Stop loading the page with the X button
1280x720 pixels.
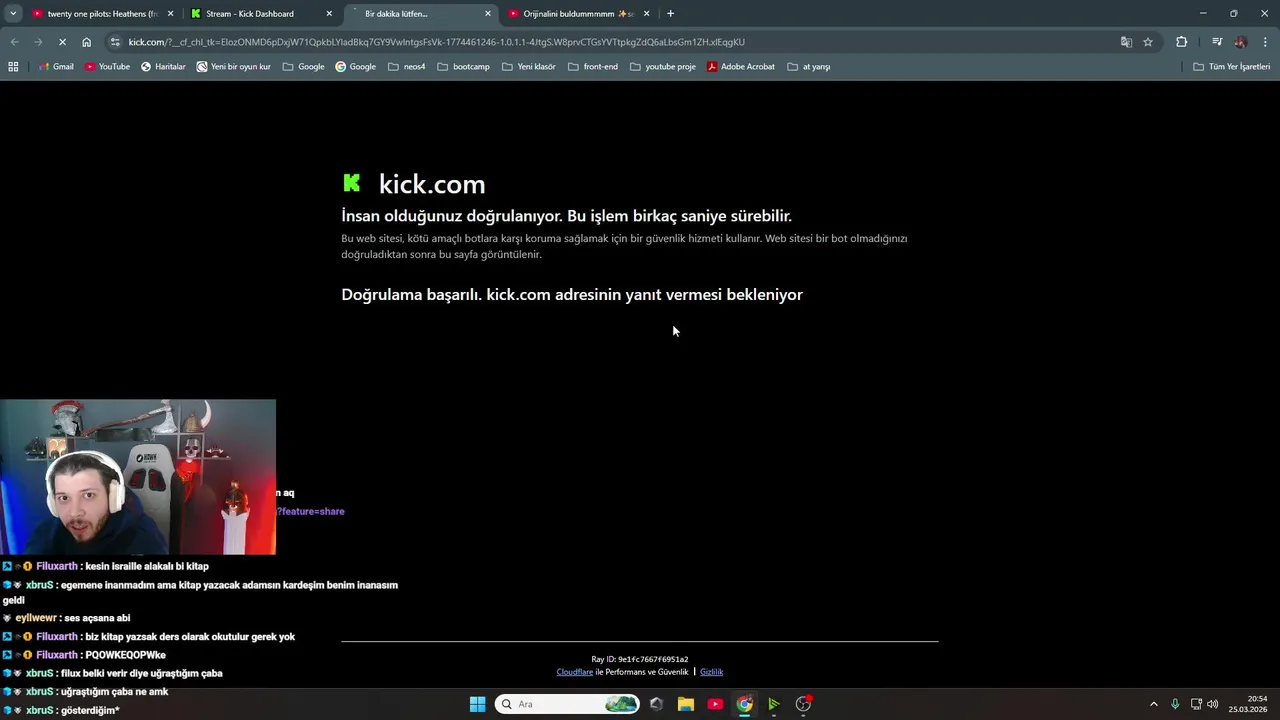click(x=62, y=42)
